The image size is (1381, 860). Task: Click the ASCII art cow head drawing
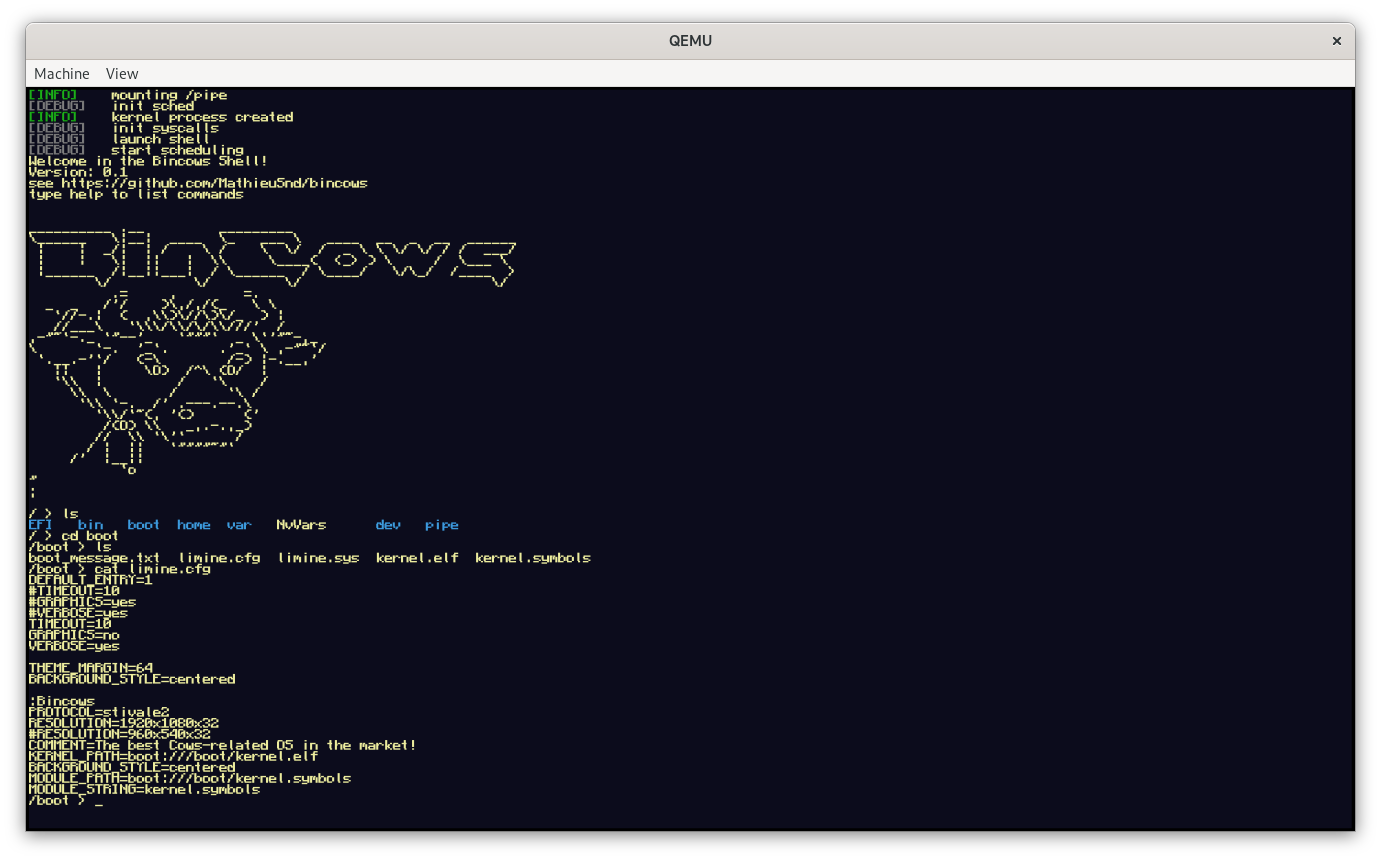(178, 384)
